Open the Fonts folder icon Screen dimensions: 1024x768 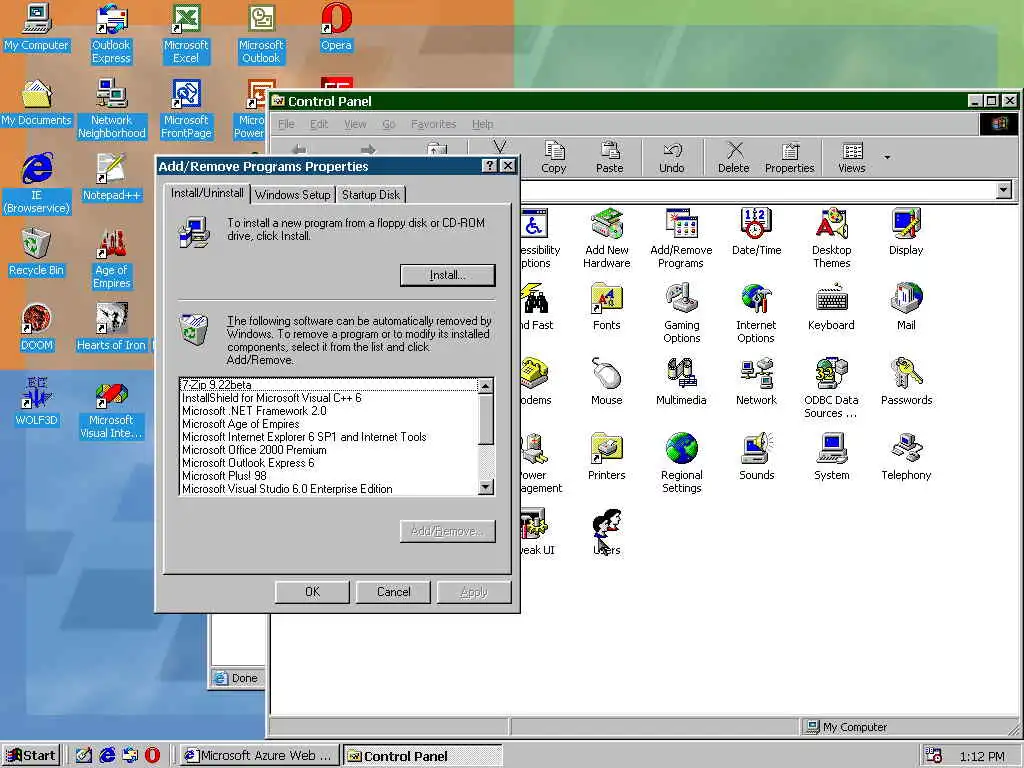coord(607,306)
